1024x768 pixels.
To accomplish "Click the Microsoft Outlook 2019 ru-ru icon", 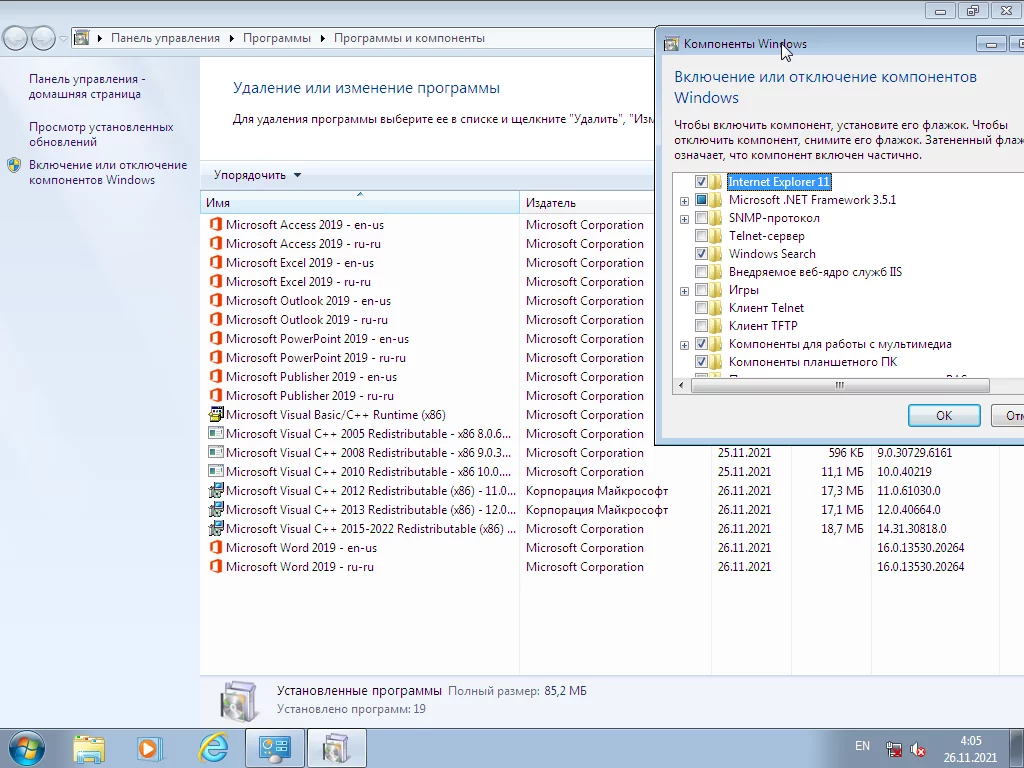I will [x=216, y=319].
